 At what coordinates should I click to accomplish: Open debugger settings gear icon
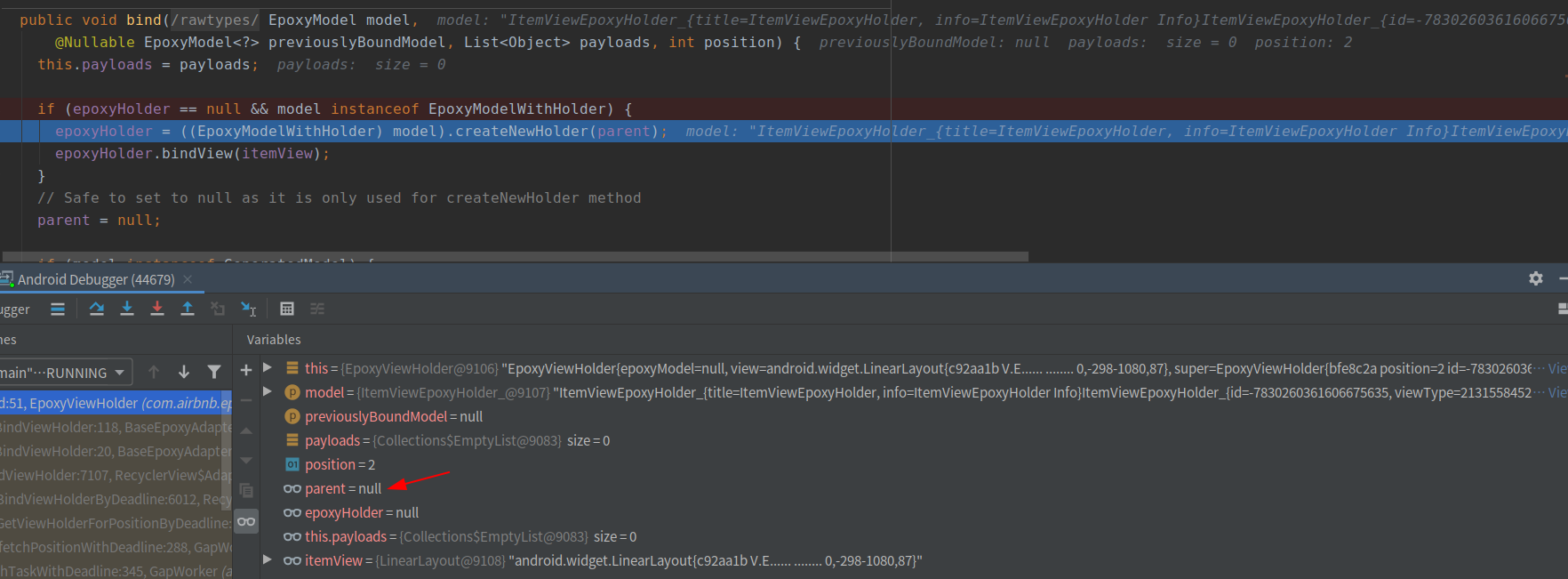click(1536, 278)
